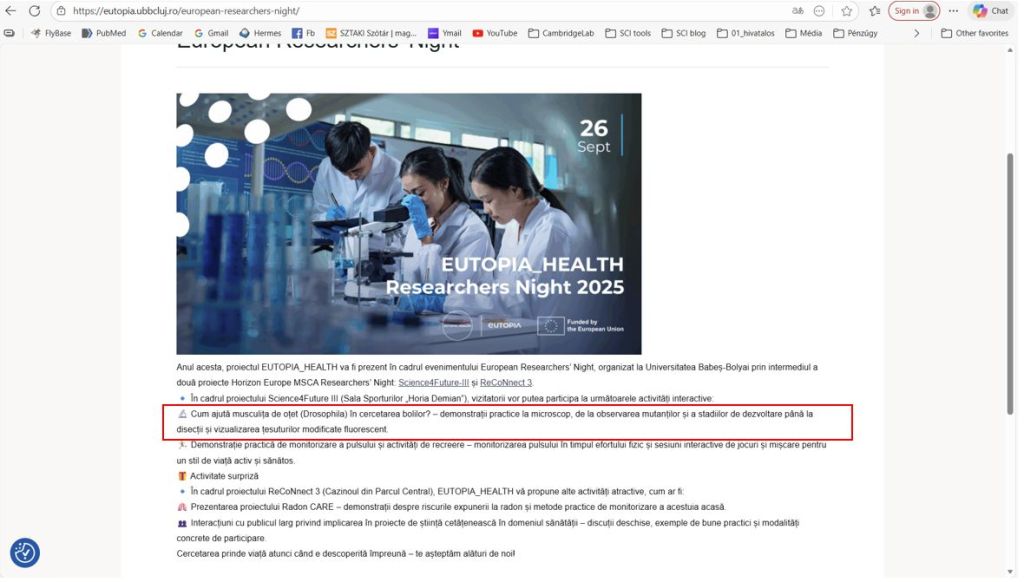Open the Copilot Chat button
Viewport: 1024px width, 582px height.
pos(991,11)
